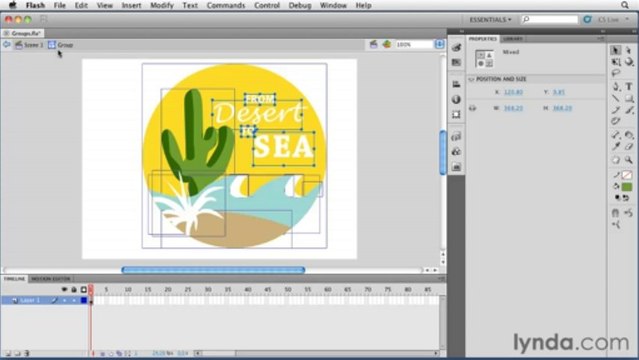Click Layer 1 blue outline color square
Screen dimensions: 639x360
(x=84, y=300)
